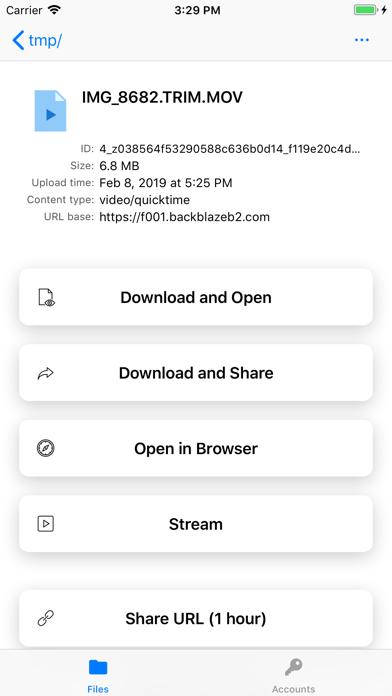Screen dimensions: 392x696
Task: Tap the Carrier label in the status bar
Action: [24, 10]
